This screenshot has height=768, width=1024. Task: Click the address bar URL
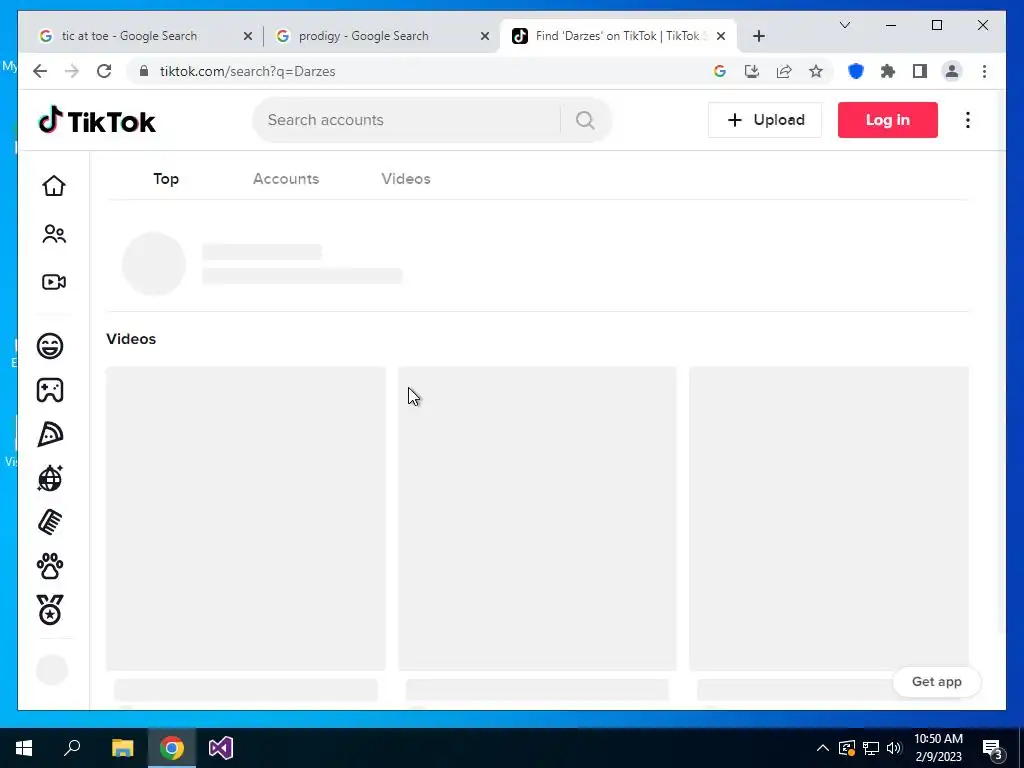coord(248,71)
